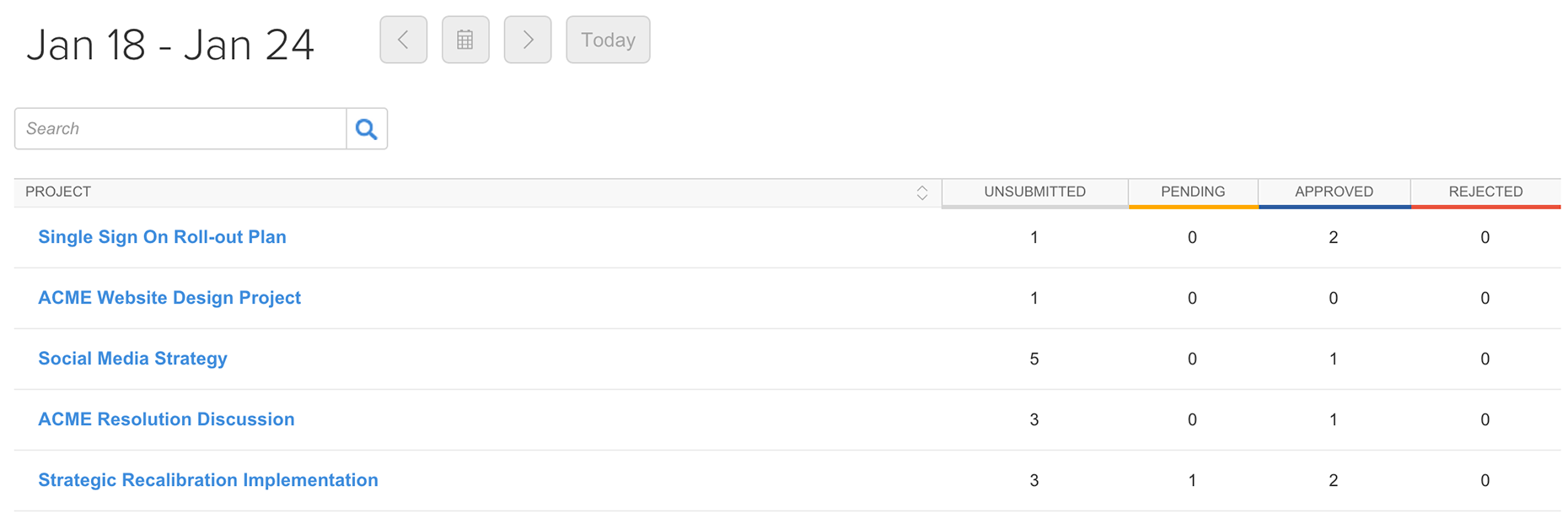Go to next week arrow

[528, 40]
